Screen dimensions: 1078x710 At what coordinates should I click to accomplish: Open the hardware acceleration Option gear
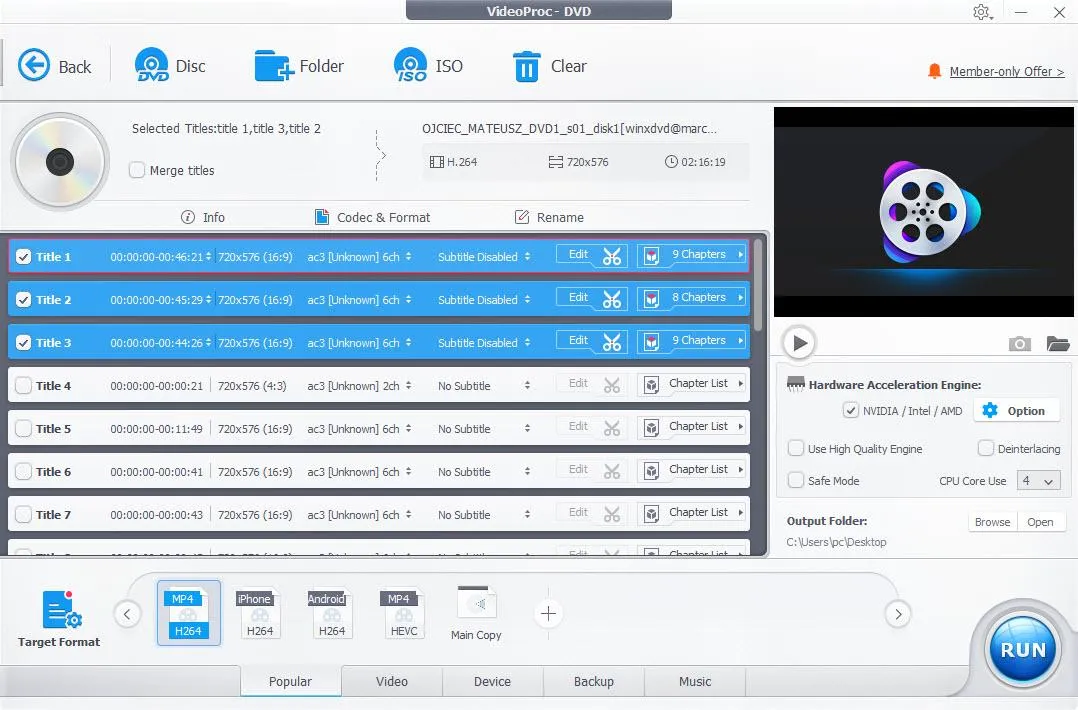[x=1016, y=410]
